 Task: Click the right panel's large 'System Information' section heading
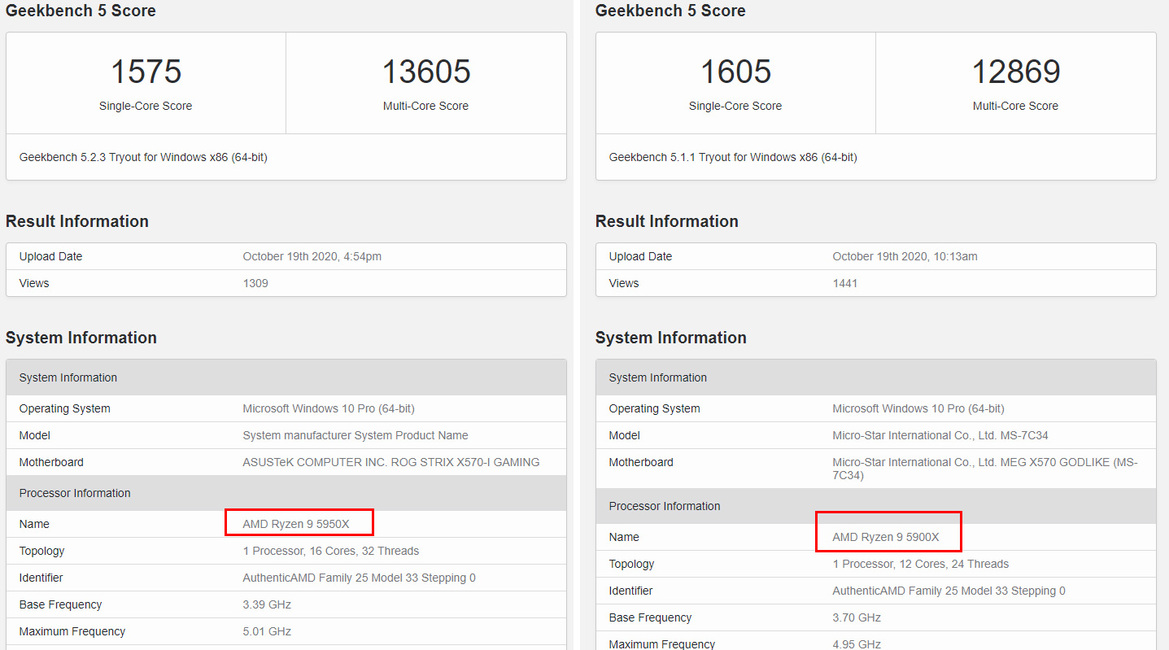[x=671, y=338]
